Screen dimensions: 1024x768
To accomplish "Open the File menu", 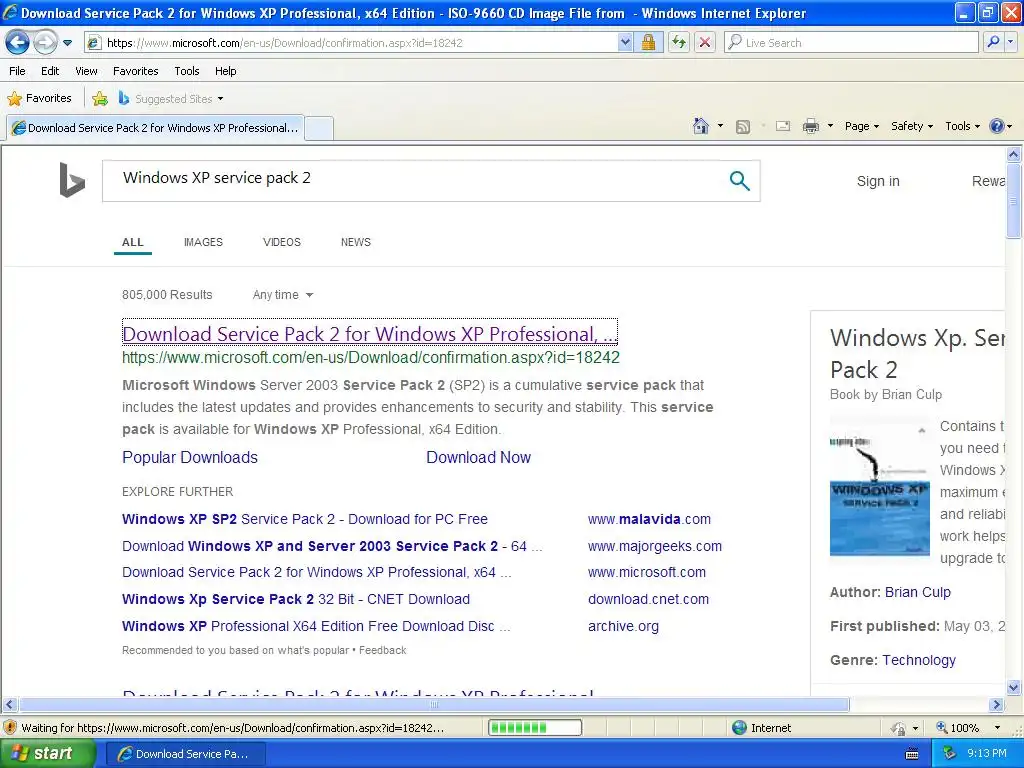I will [x=18, y=71].
